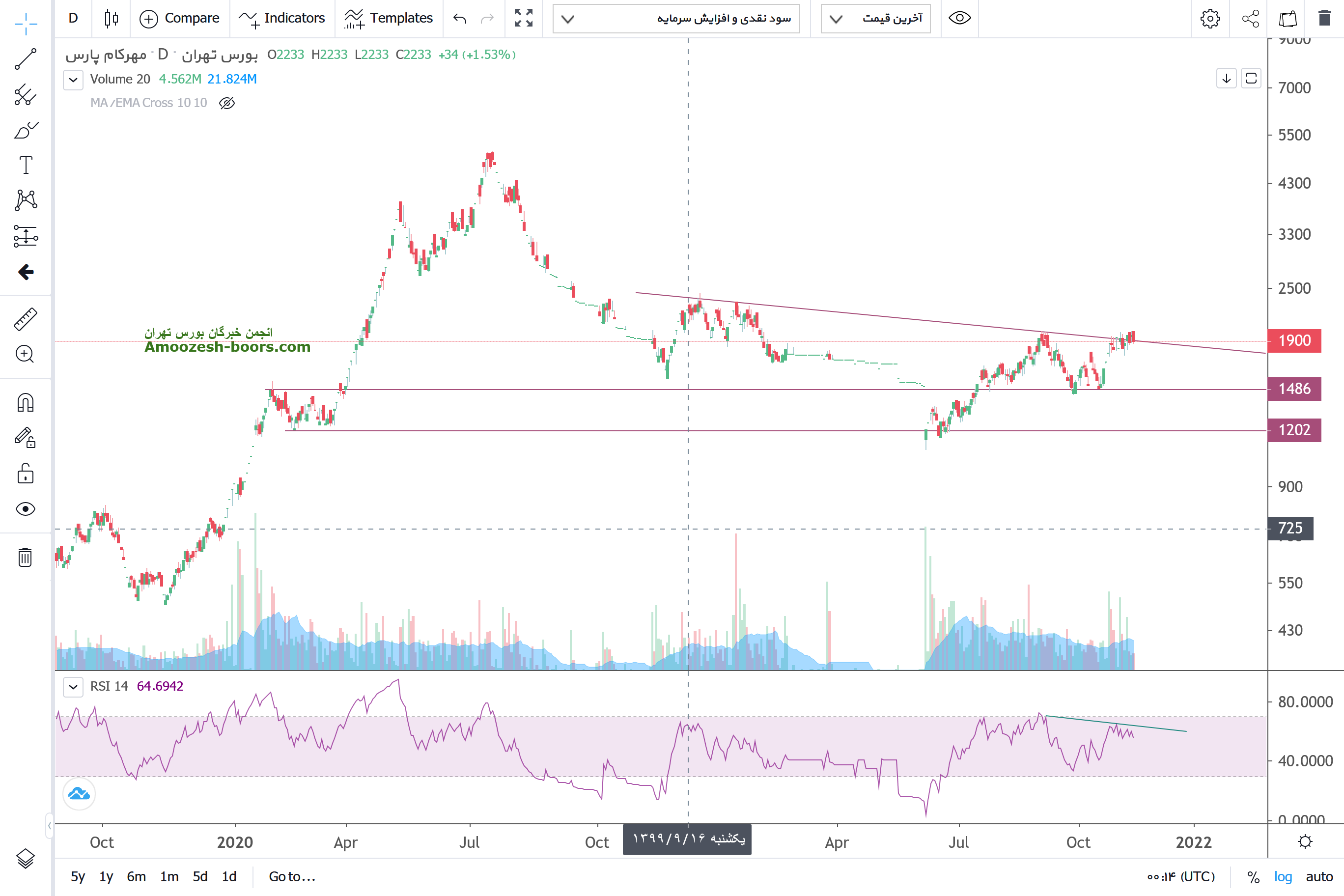Click the 1486 price level label
Image resolution: width=1344 pixels, height=896 pixels.
click(x=1294, y=389)
